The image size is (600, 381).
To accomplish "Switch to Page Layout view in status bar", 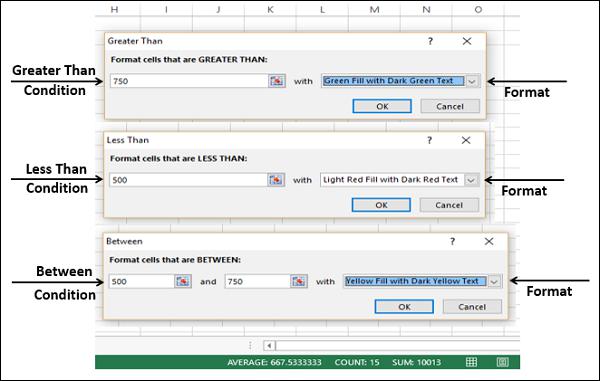I will [x=502, y=362].
